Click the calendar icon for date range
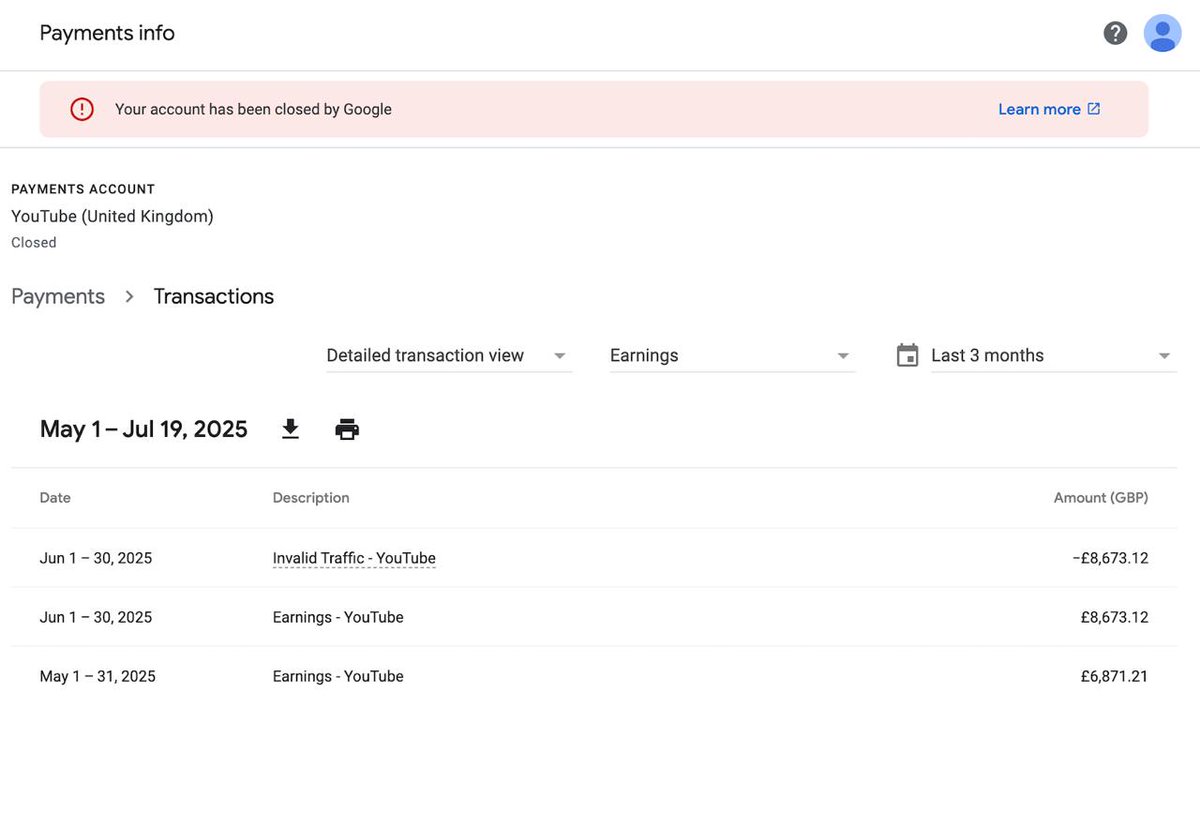1200x829 pixels. point(907,356)
